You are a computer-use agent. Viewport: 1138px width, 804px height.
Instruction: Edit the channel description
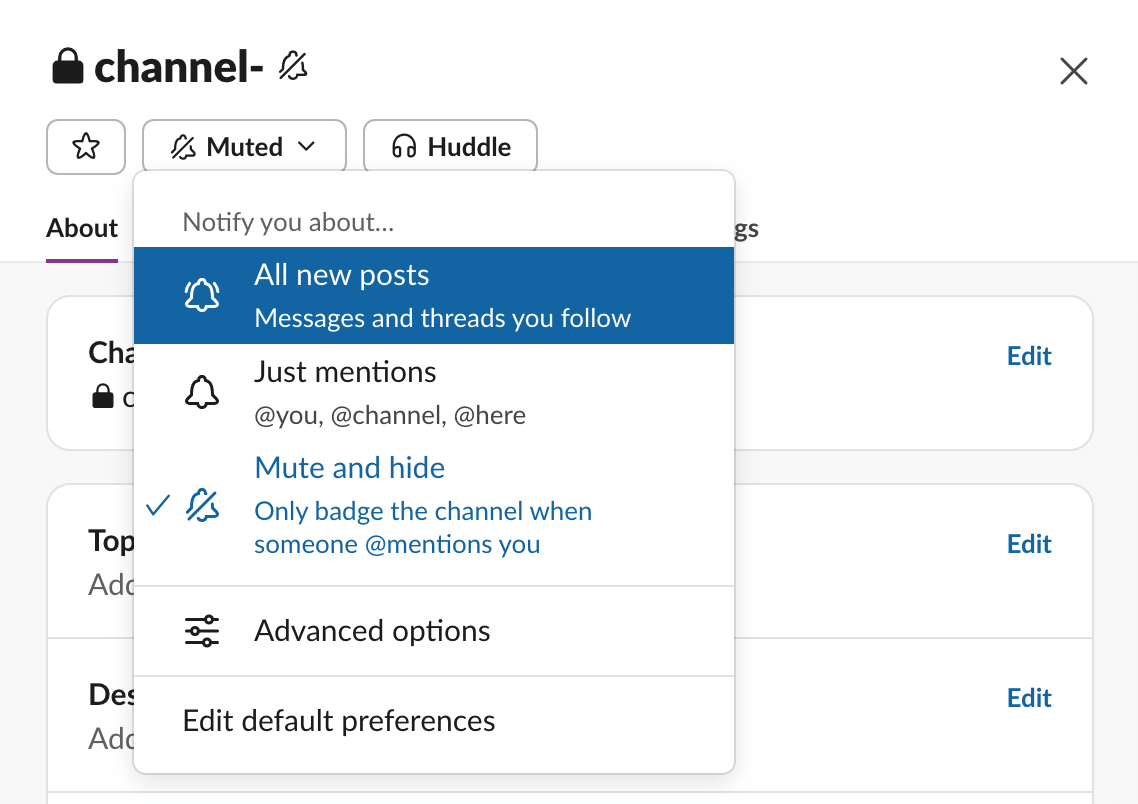(x=1029, y=697)
